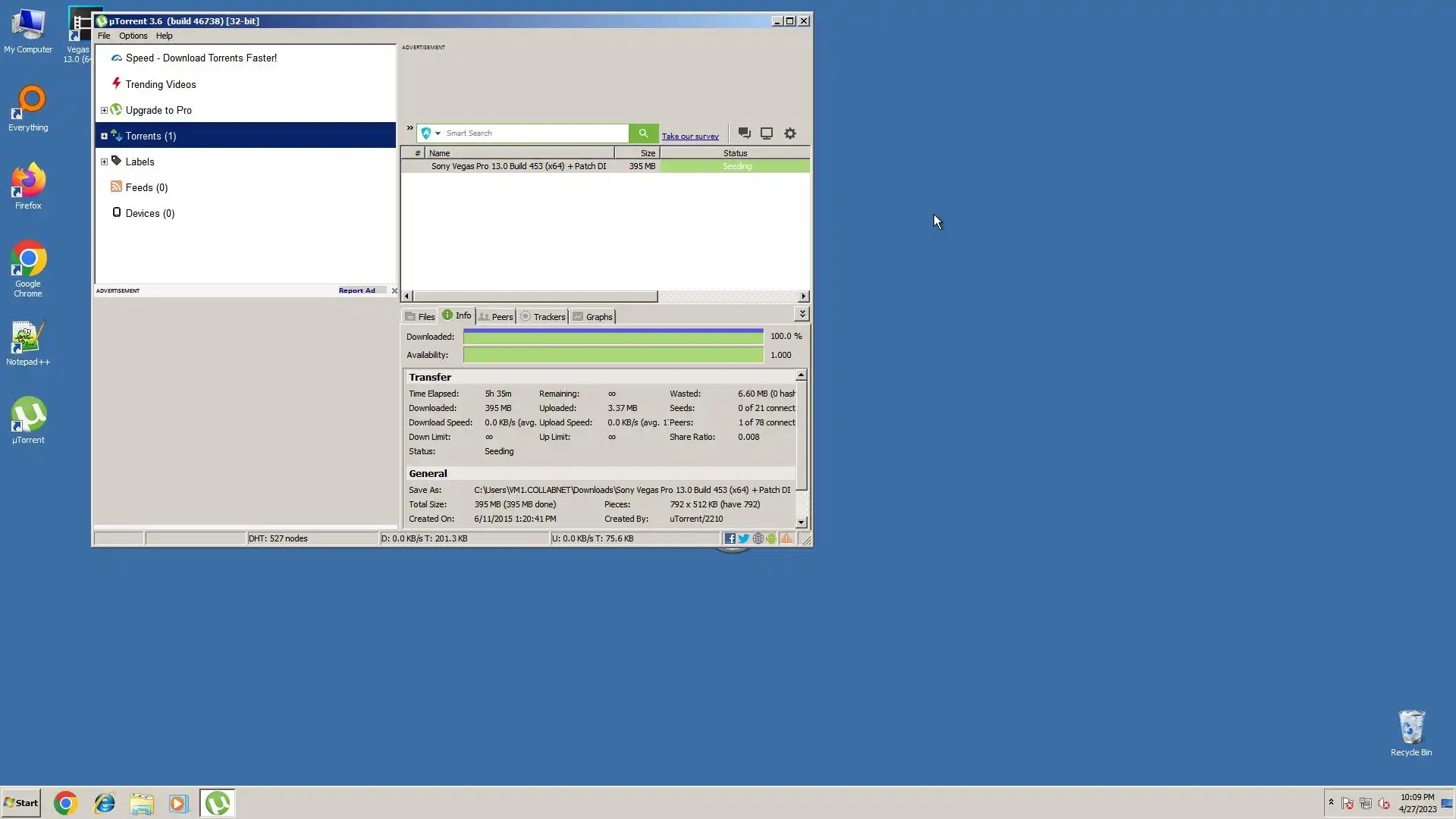Open the Options menu
The height and width of the screenshot is (819, 1456).
[x=133, y=36]
